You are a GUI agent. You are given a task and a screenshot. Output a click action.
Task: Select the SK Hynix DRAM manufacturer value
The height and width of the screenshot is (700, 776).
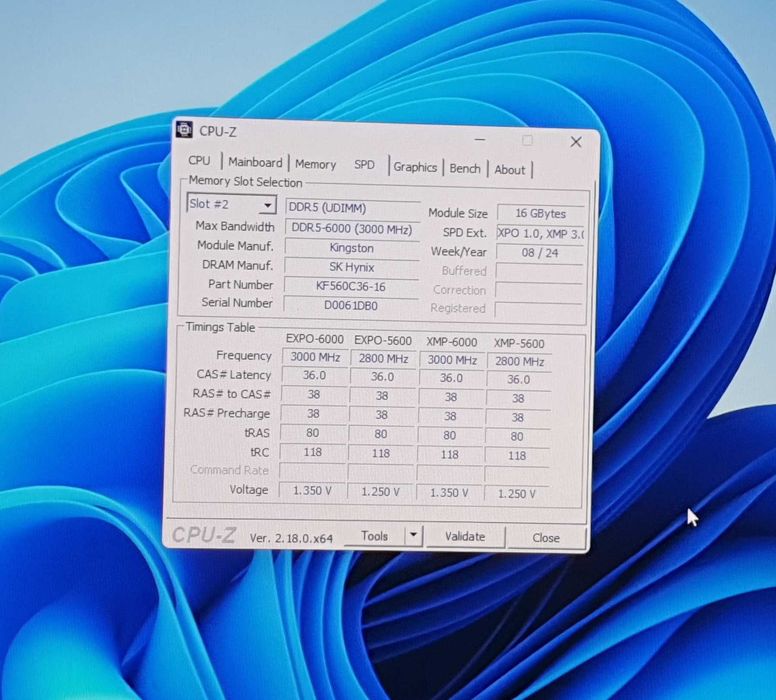pos(351,267)
